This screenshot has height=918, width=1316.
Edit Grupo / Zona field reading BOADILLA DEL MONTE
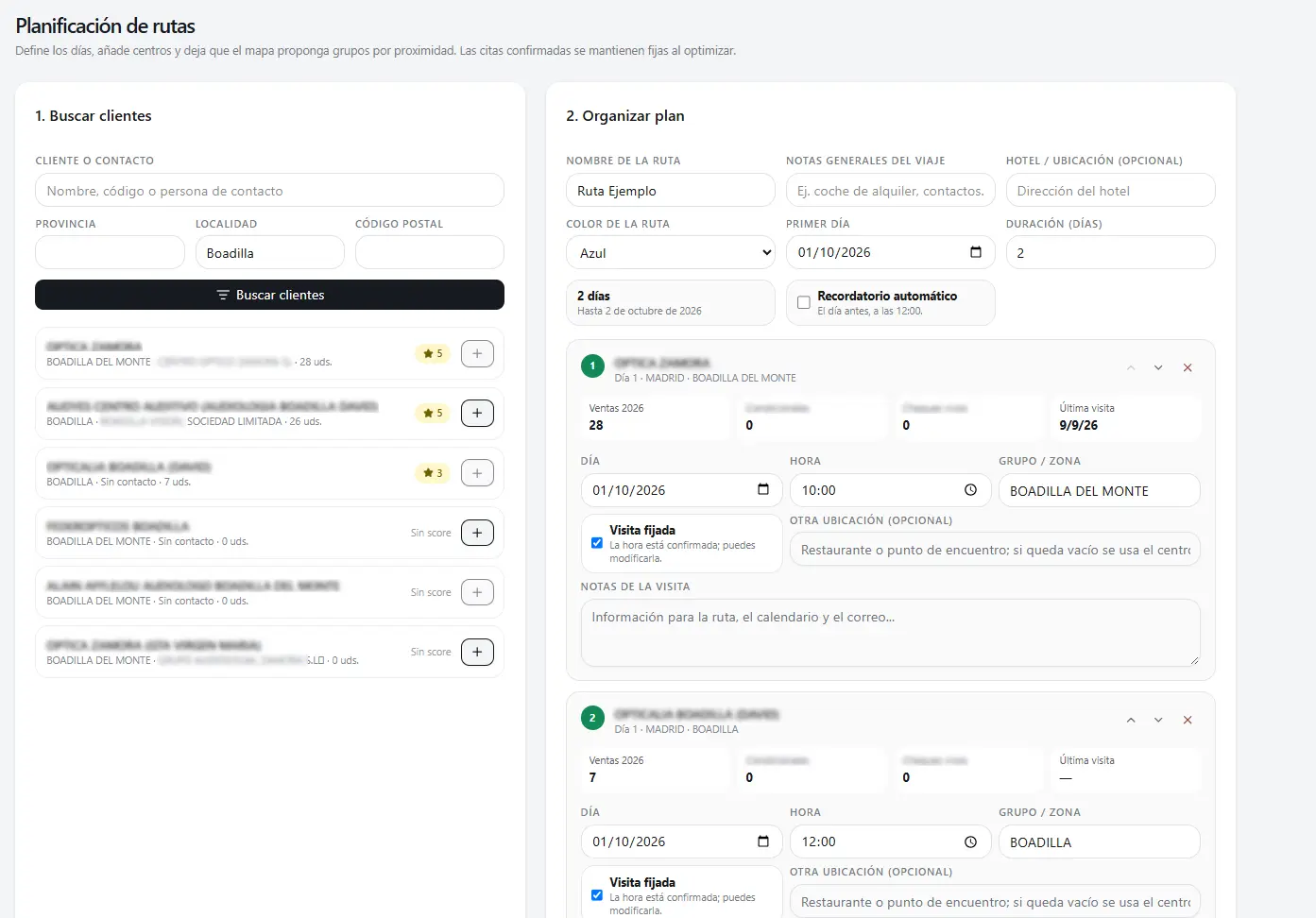pos(1100,490)
